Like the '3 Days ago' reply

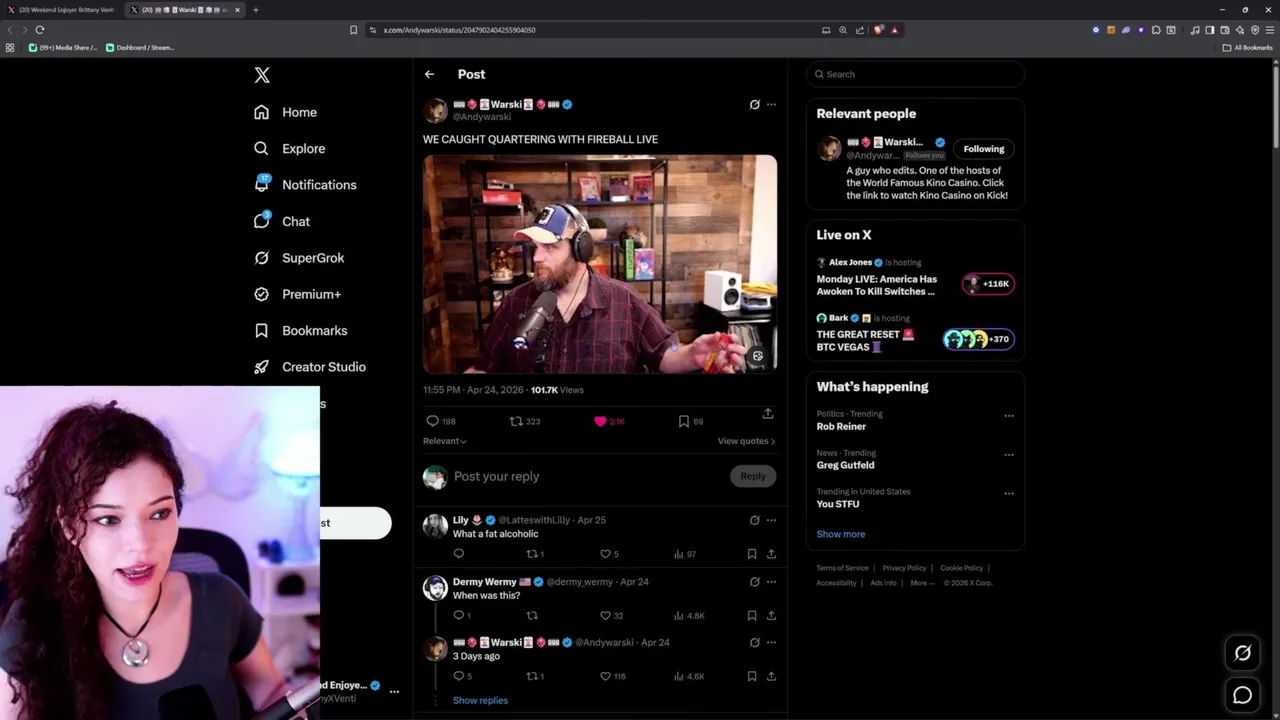[605, 676]
